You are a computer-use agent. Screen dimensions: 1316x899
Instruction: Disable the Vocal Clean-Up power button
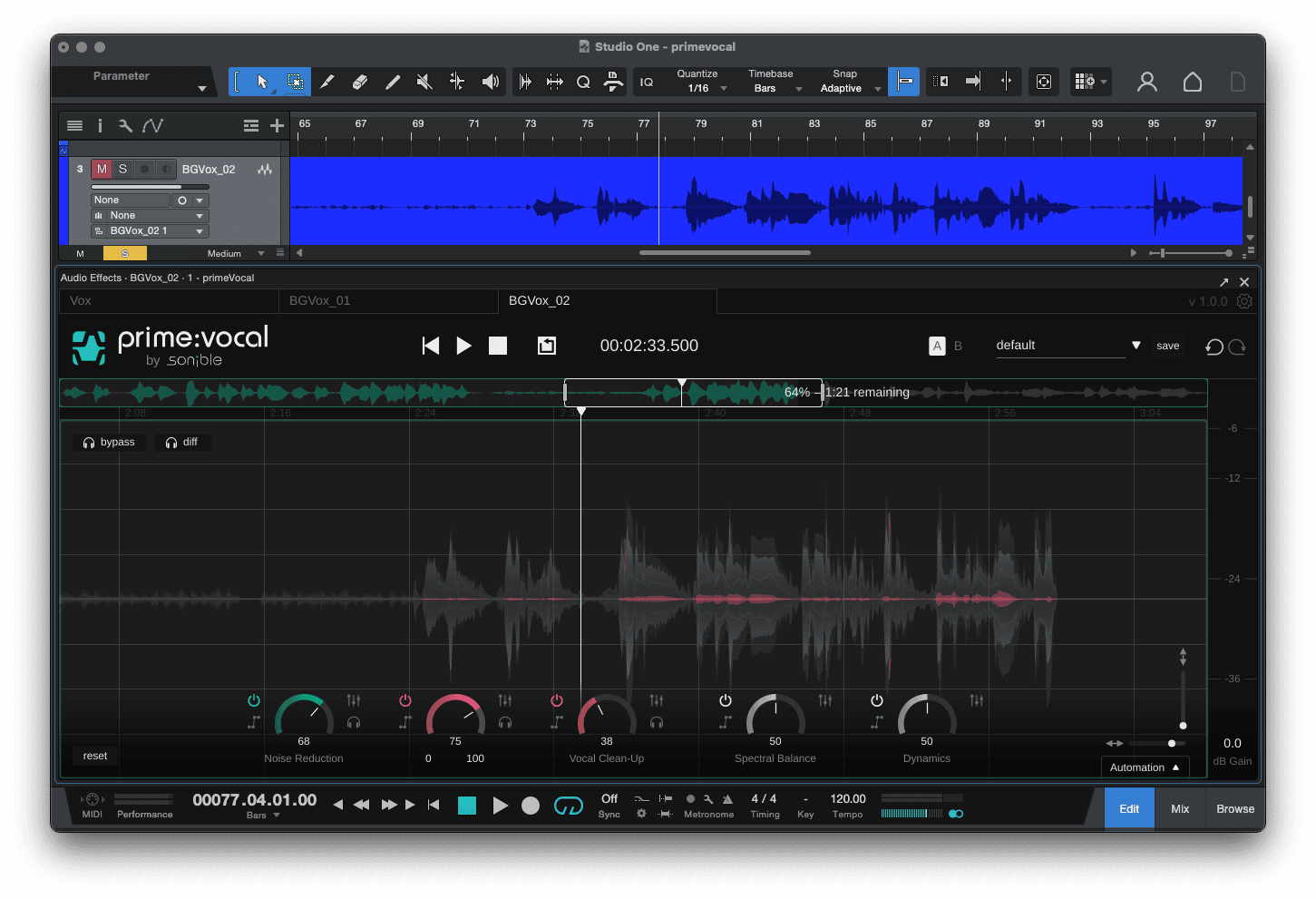[556, 699]
